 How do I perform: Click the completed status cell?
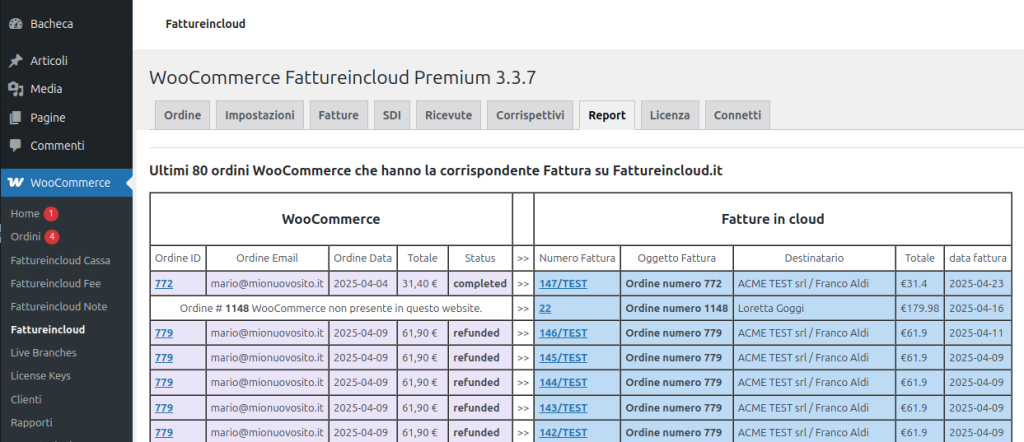point(480,283)
